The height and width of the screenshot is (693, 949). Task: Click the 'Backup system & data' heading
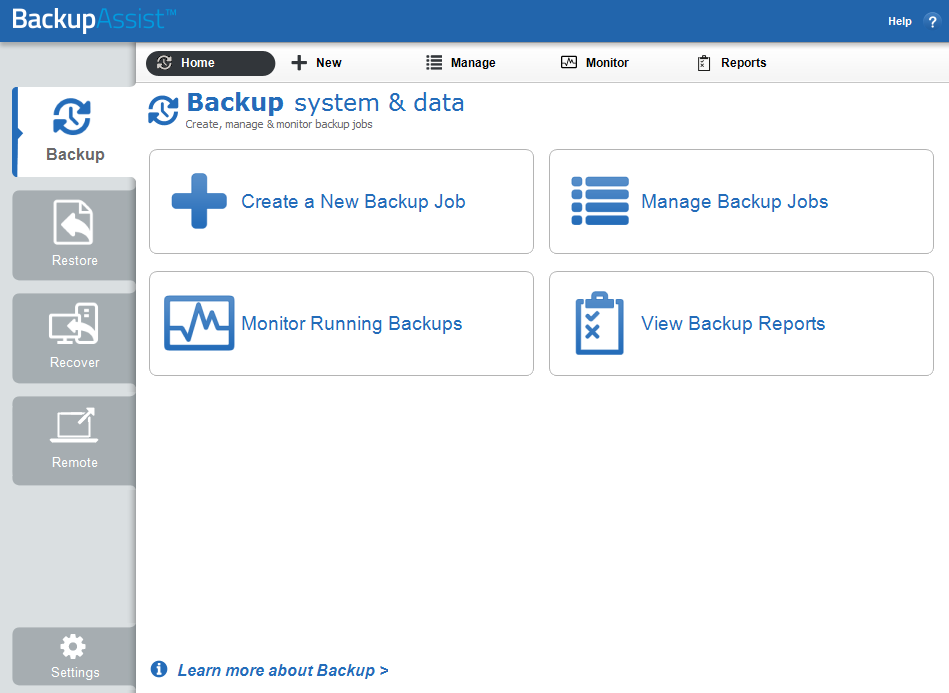point(326,103)
